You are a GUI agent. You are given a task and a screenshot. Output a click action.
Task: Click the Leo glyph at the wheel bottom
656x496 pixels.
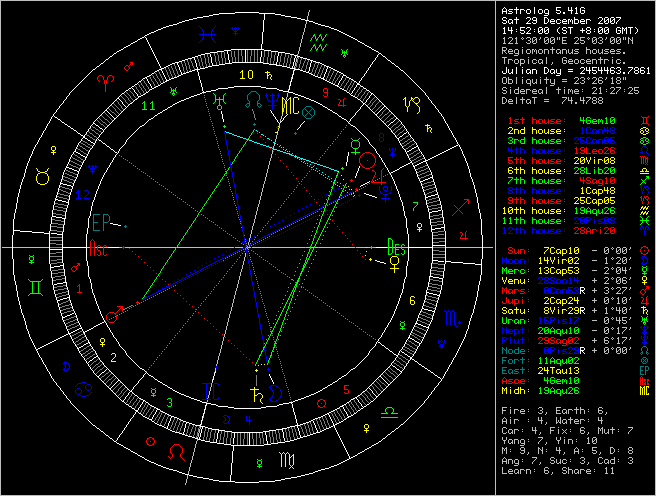point(176,451)
